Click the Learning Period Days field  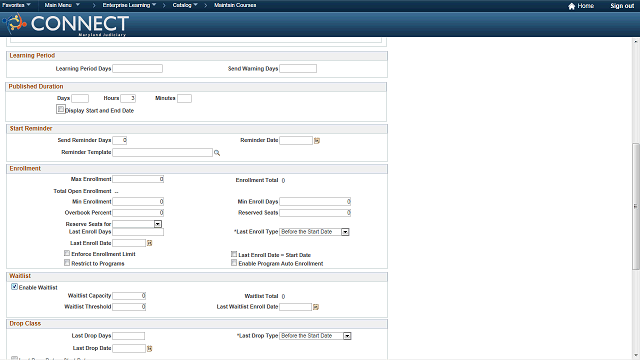click(x=138, y=69)
